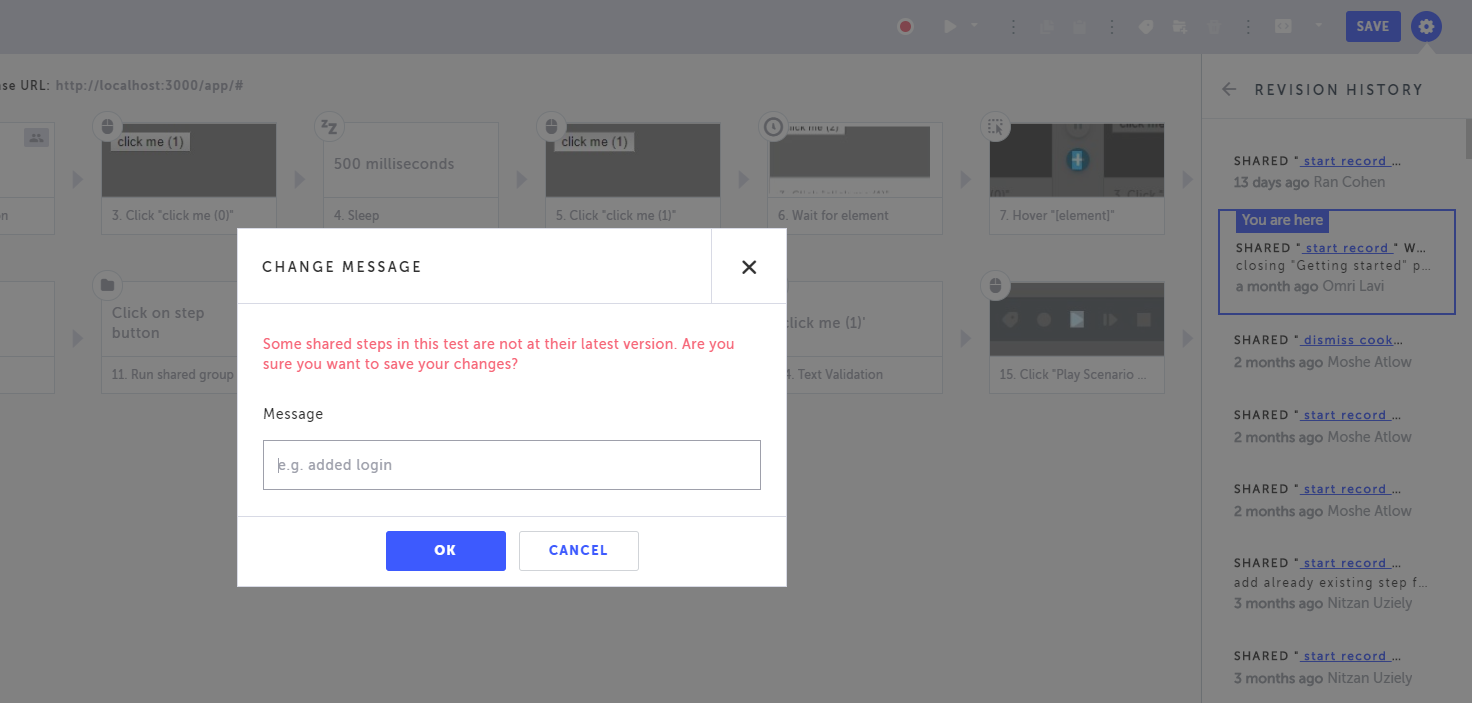Click the trash delete icon in toolbar
1472x703 pixels.
1214,27
